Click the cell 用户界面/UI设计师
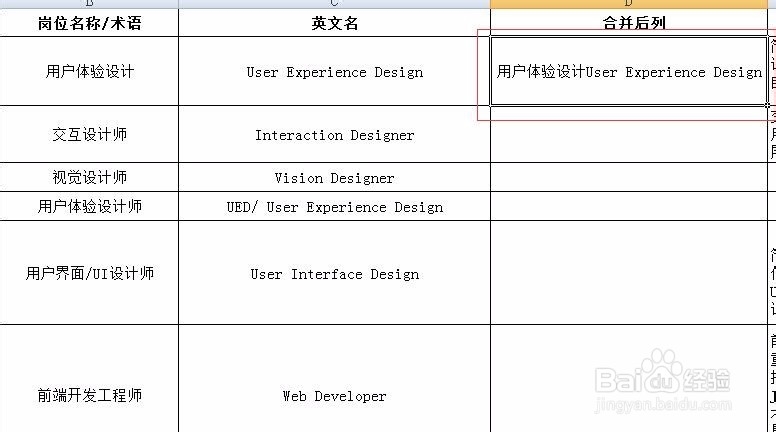 (x=89, y=273)
